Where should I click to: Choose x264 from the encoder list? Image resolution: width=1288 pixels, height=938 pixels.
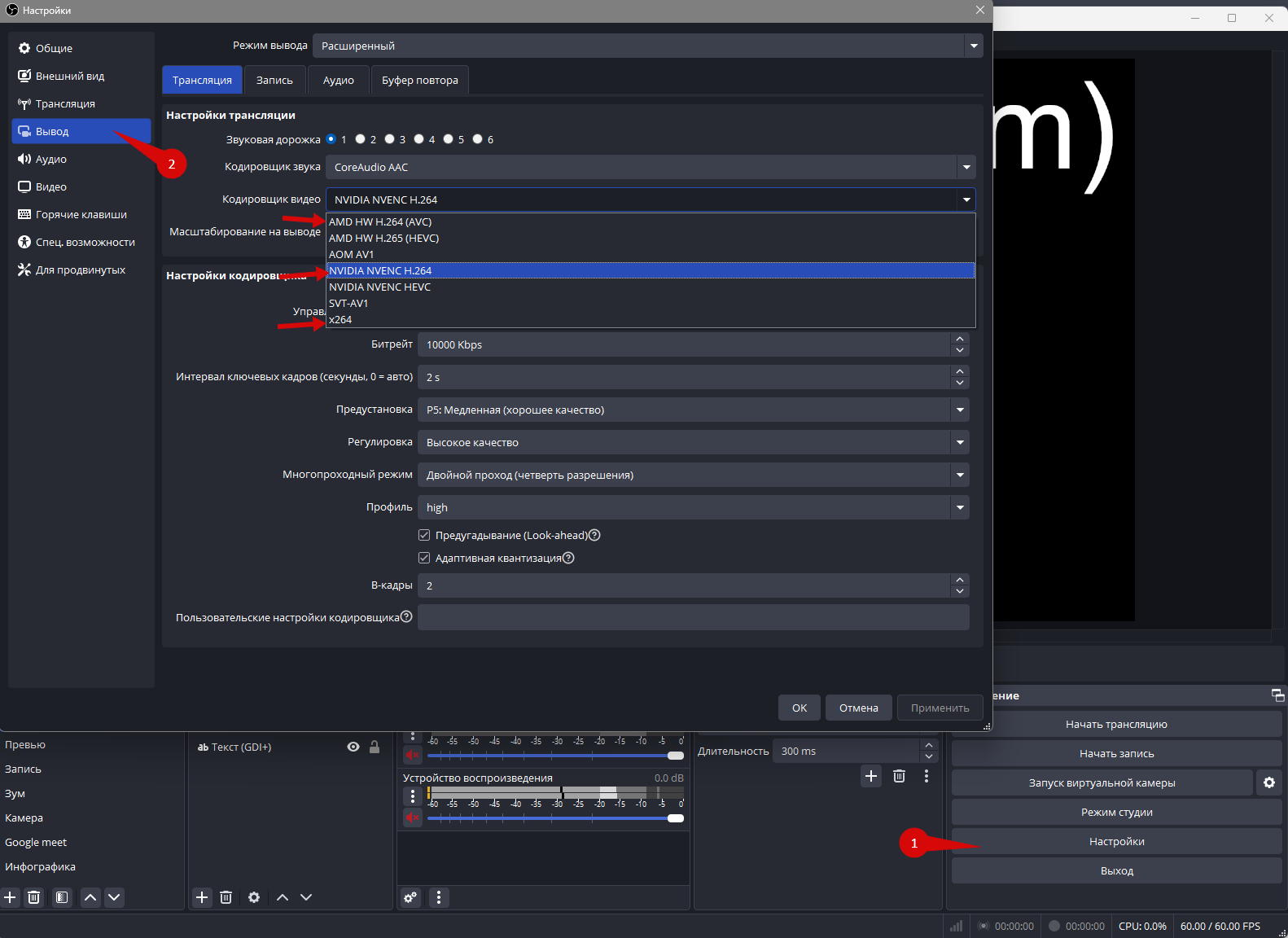coord(651,319)
